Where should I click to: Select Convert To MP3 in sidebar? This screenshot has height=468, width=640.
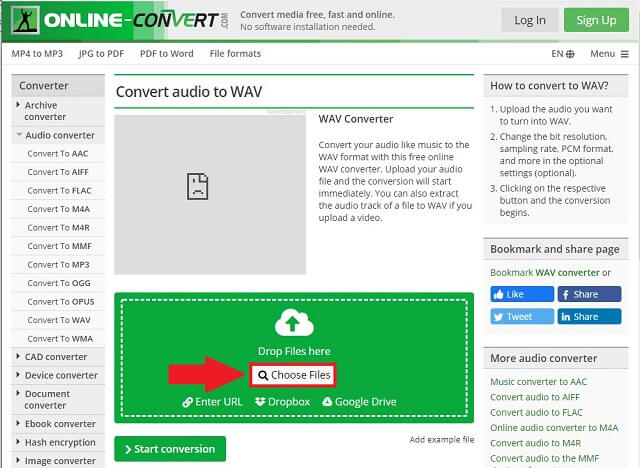[x=58, y=265]
